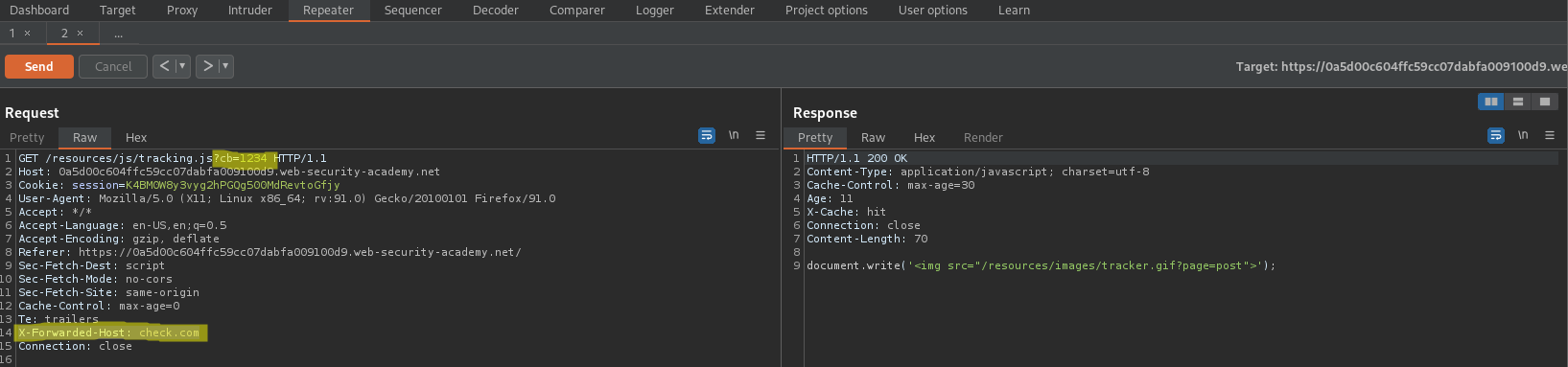Click the Referer header line
Screen dimensions: 1568x367
click(x=269, y=252)
